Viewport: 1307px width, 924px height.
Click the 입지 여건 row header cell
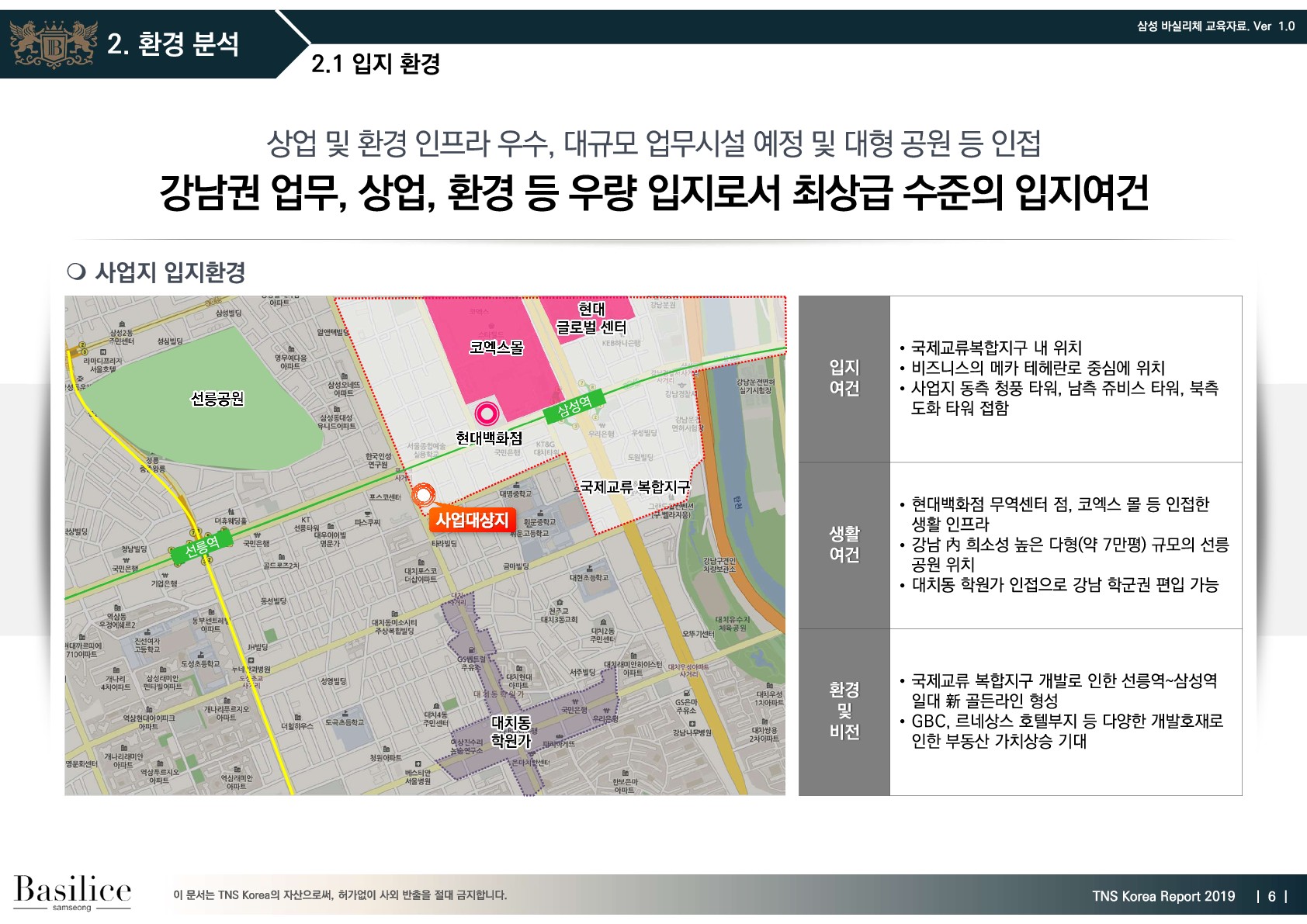844,379
